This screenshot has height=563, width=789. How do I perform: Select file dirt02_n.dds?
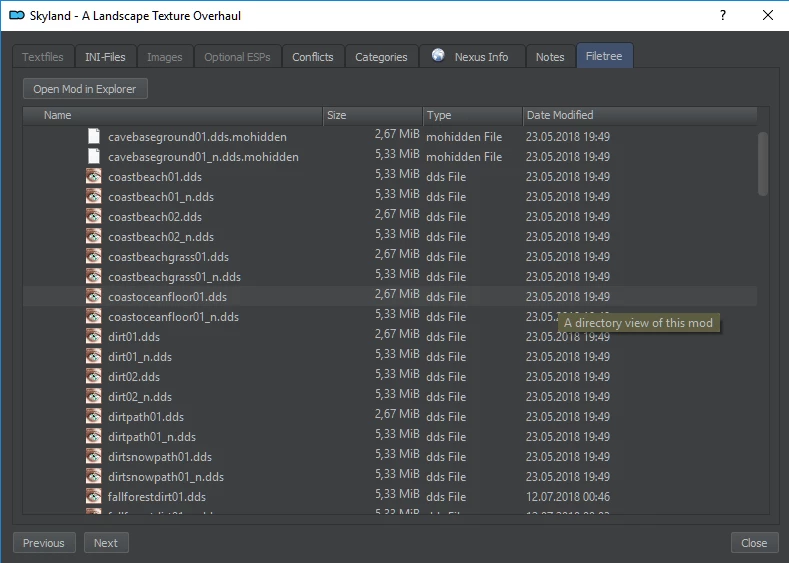click(140, 397)
